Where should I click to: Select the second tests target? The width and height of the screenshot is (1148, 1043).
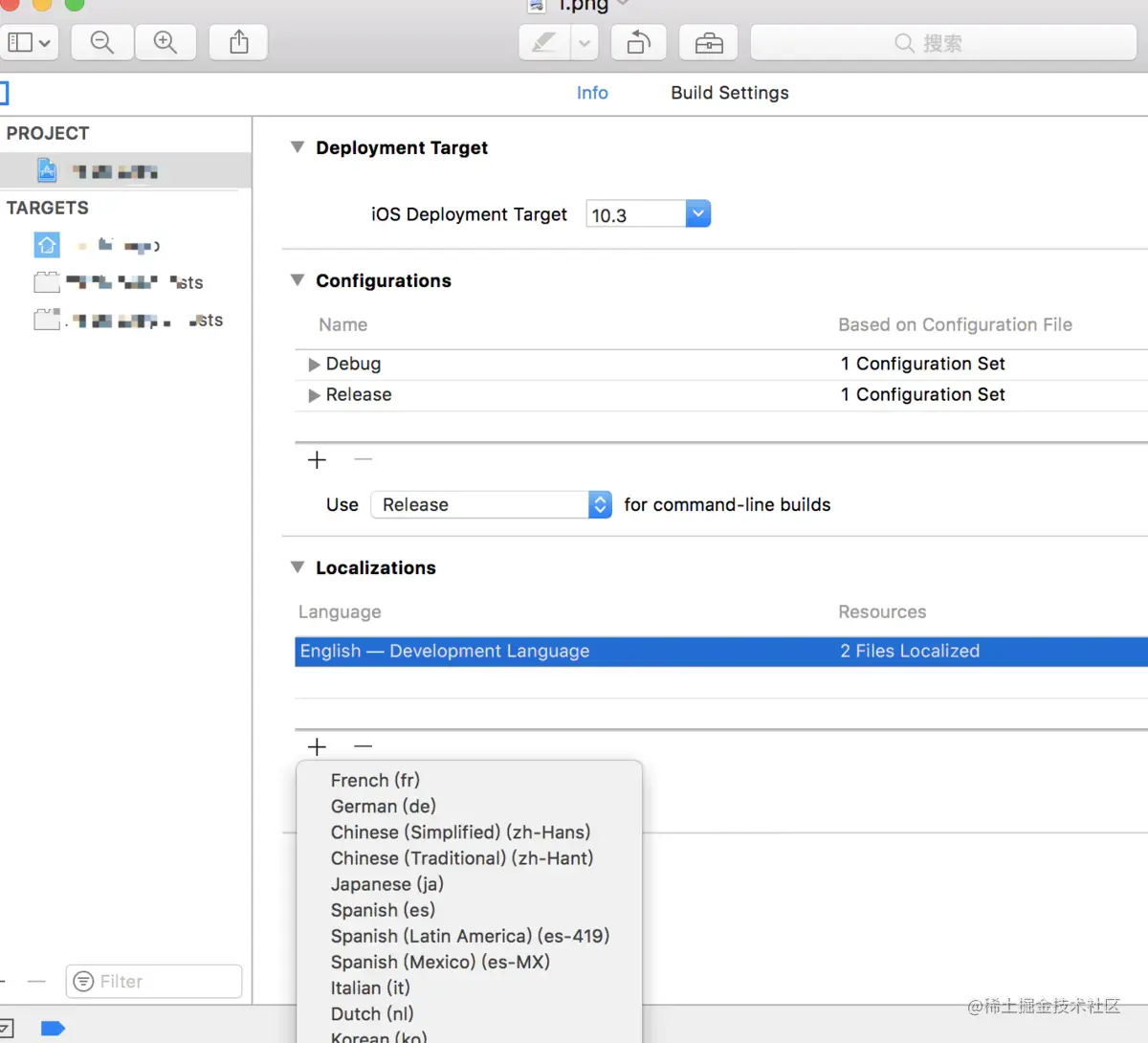[129, 320]
